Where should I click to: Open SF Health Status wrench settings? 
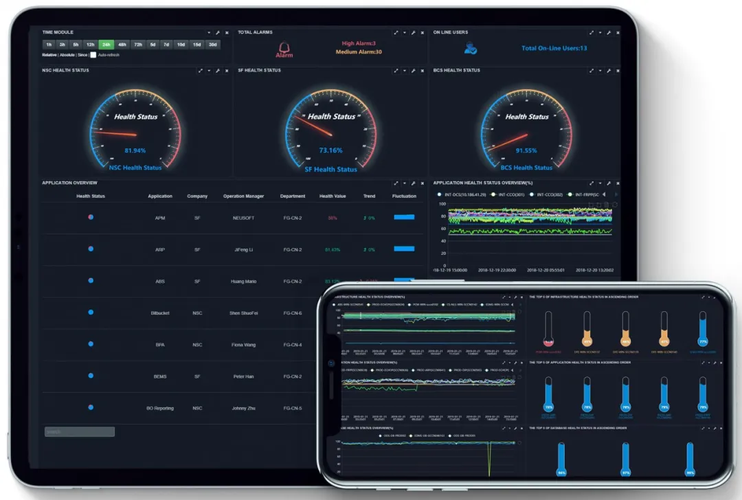click(413, 70)
